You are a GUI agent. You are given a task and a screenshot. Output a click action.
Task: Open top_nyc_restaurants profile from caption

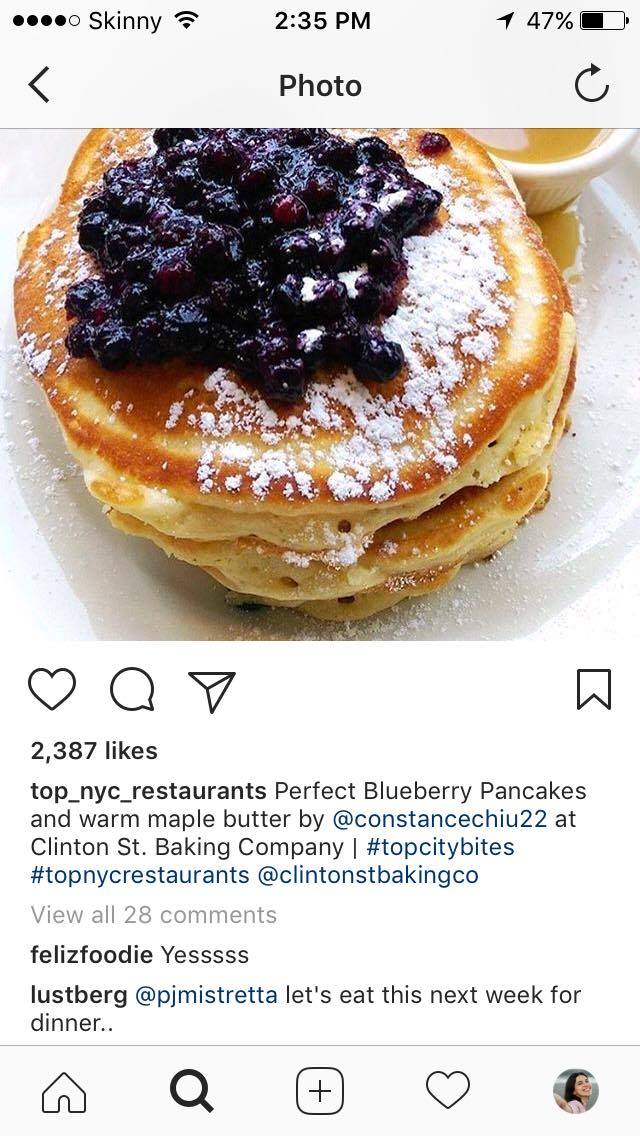tap(149, 790)
